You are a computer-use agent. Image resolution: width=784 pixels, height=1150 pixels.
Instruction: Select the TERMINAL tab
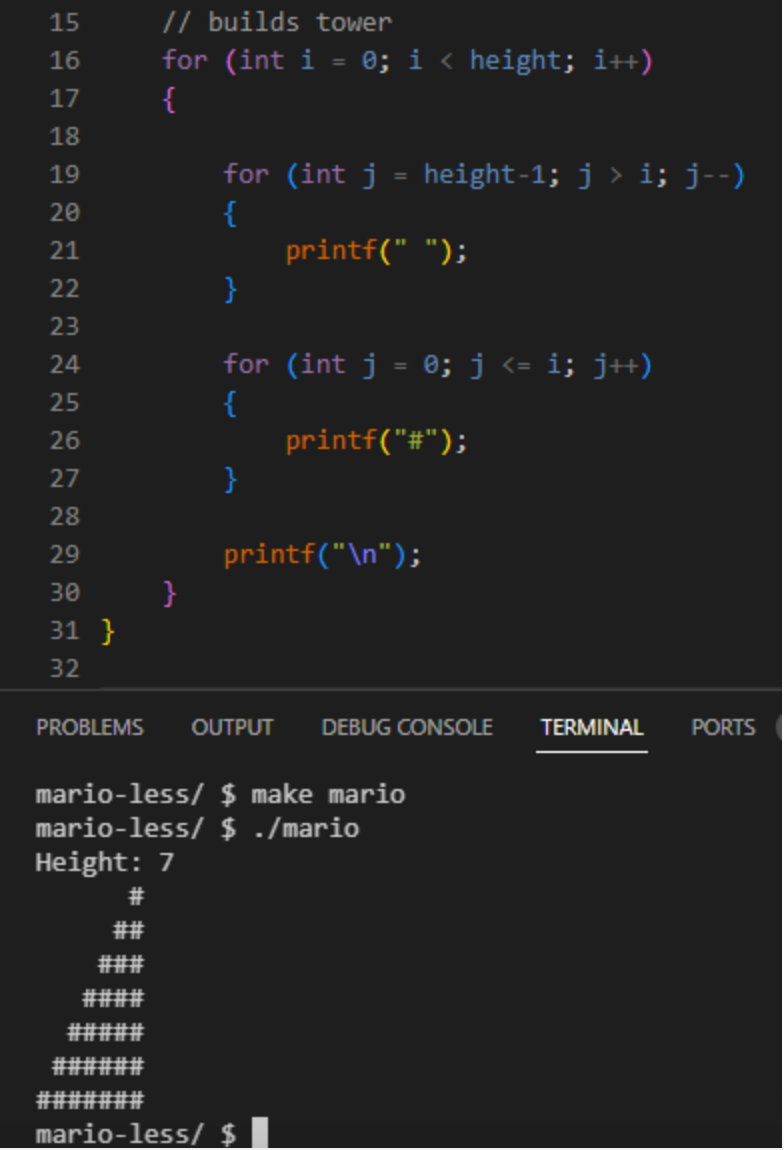click(592, 727)
